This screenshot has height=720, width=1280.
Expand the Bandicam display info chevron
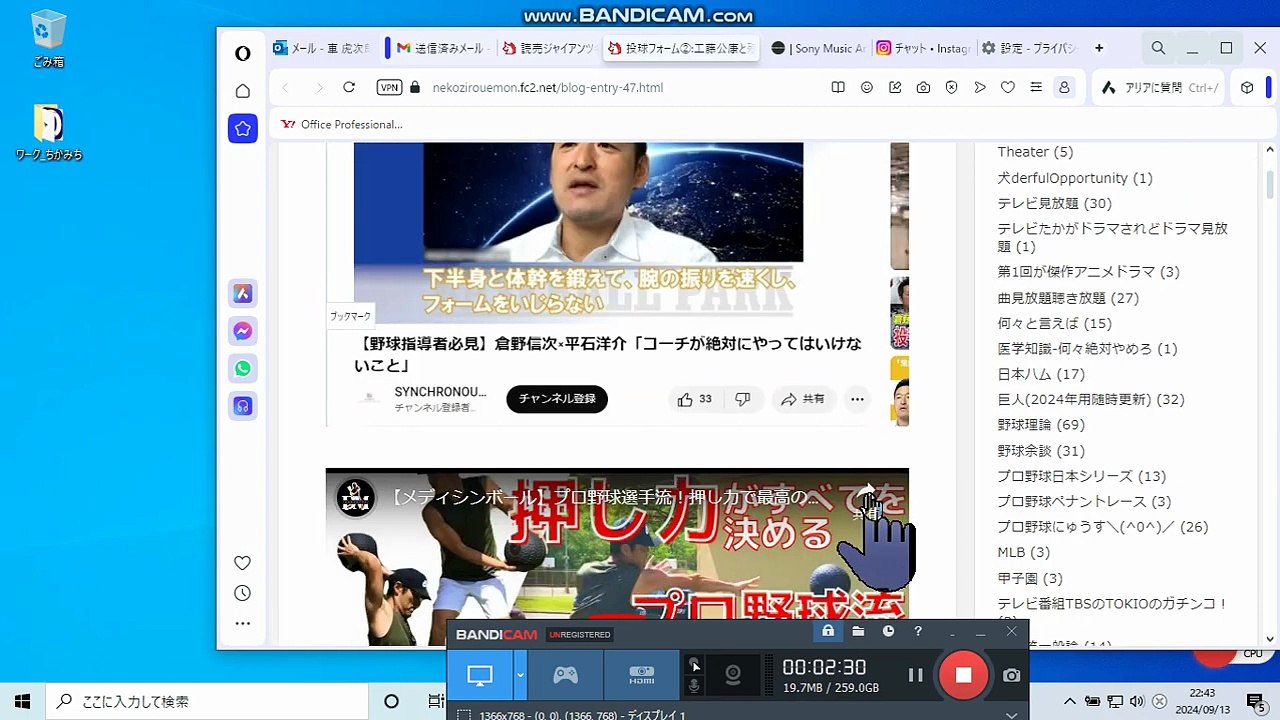click(x=1011, y=715)
